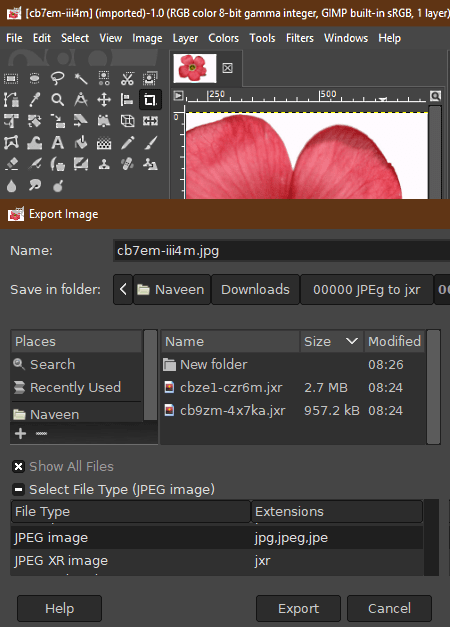Go to the '00000 JPEg to jxr' path folder
The height and width of the screenshot is (627, 450).
(x=366, y=289)
